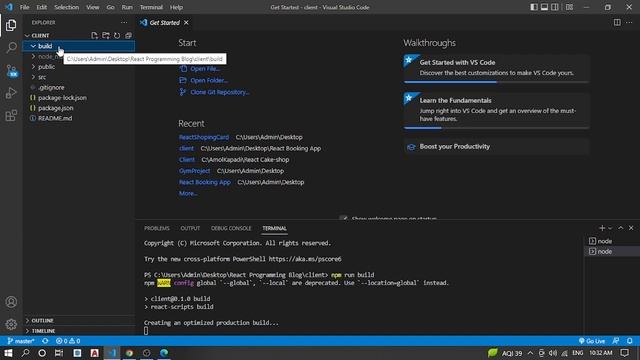The image size is (640, 360).
Task: Open the terminal launch profile dropdown
Action: click(610, 228)
